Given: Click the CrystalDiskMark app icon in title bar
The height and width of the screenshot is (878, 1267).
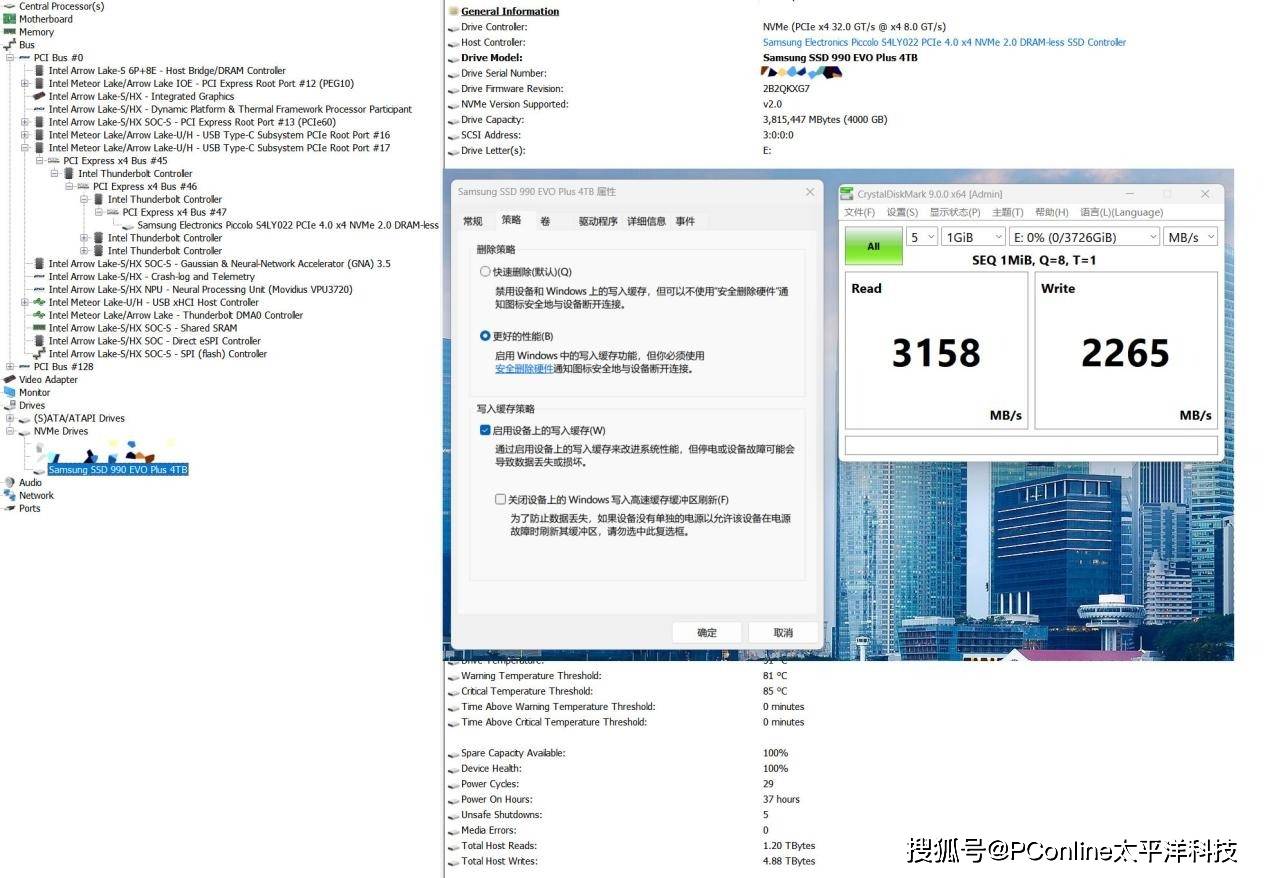Looking at the screenshot, I should click(847, 194).
